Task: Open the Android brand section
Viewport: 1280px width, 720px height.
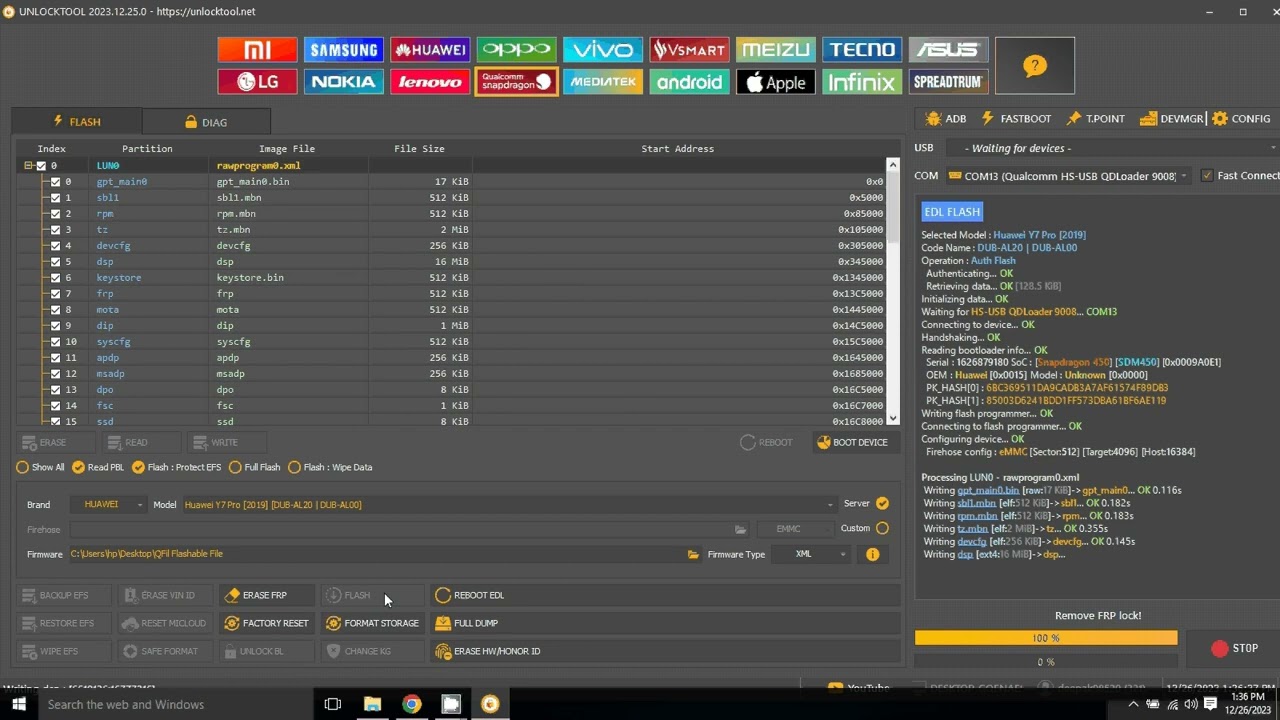Action: pyautogui.click(x=689, y=82)
